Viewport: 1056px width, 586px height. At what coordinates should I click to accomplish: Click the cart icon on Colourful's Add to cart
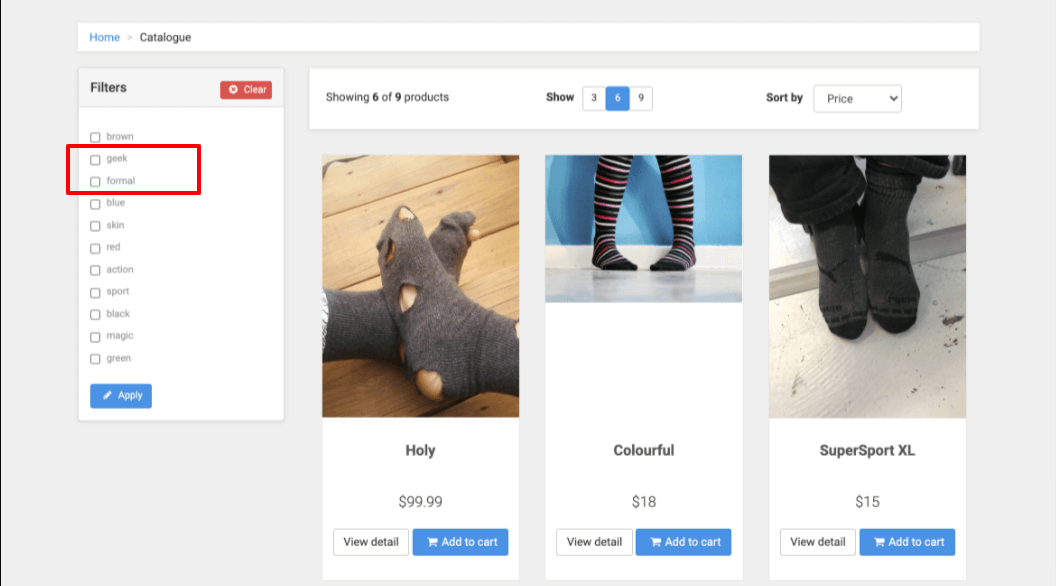click(x=656, y=542)
